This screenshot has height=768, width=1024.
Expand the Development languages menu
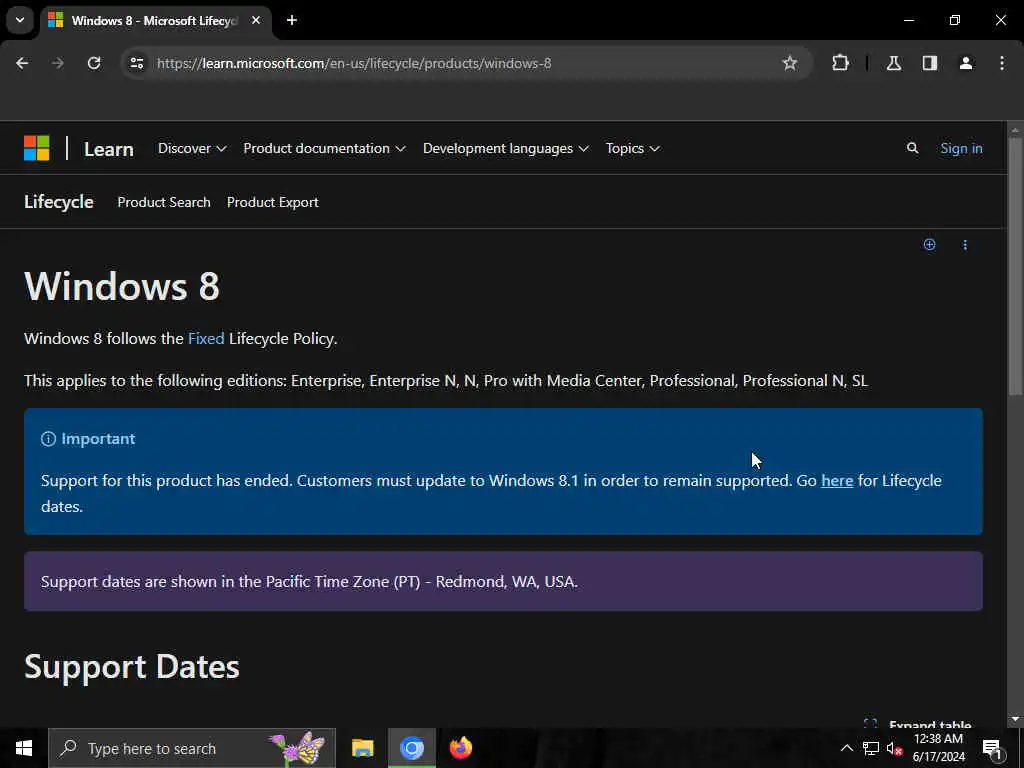click(x=505, y=148)
